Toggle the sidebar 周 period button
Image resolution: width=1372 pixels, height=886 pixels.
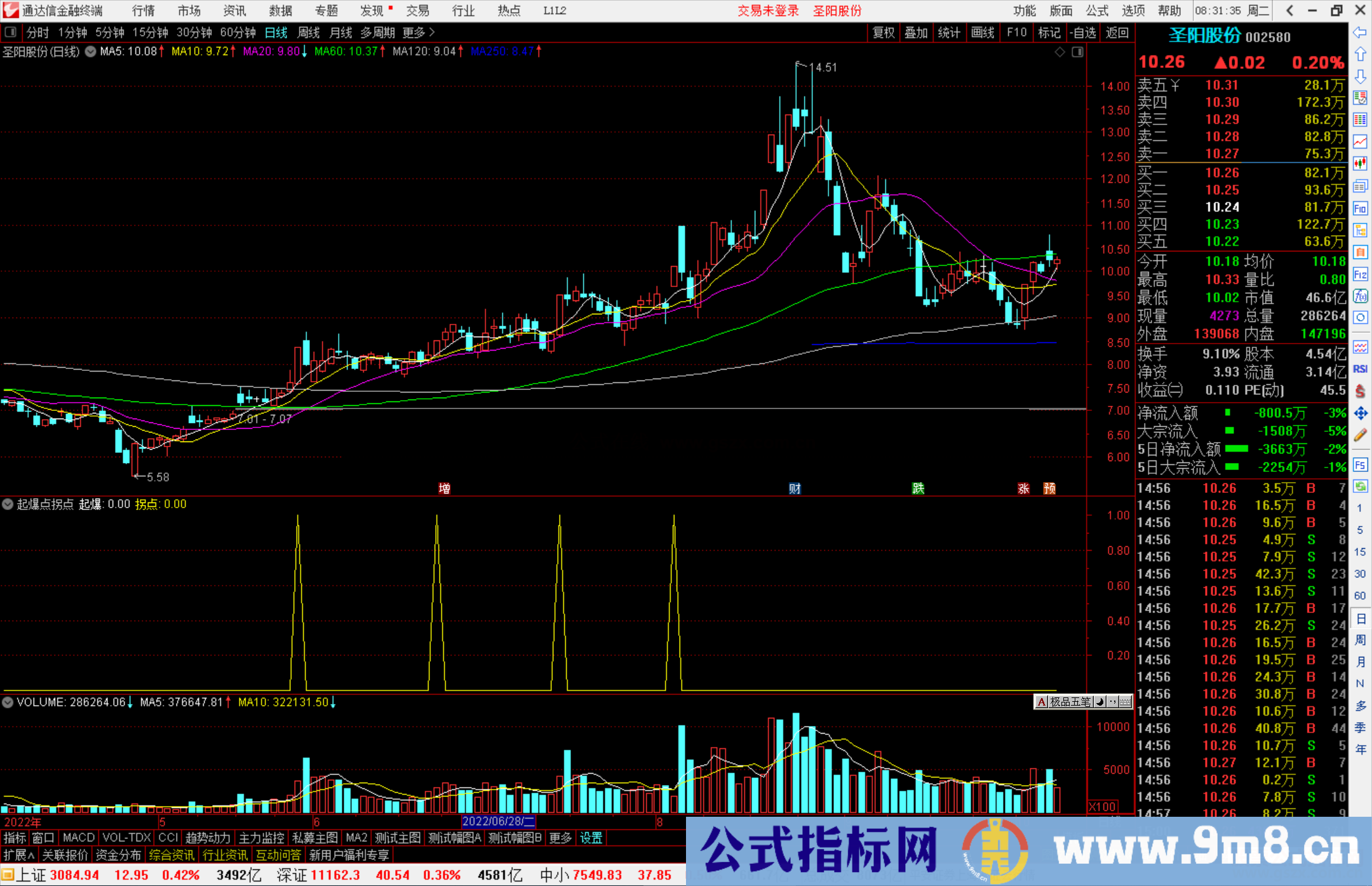(x=1360, y=640)
